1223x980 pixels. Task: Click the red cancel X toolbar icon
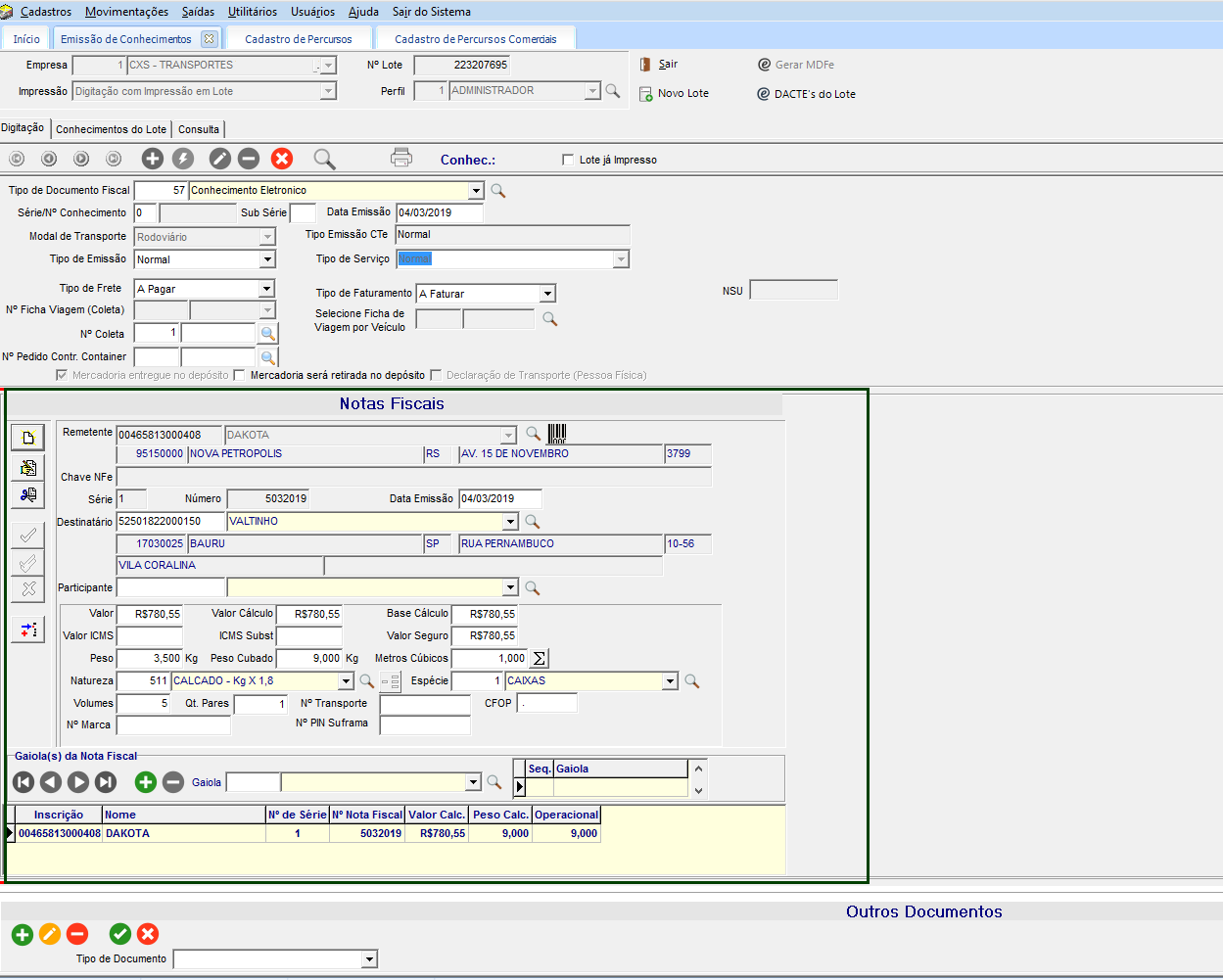[x=282, y=159]
